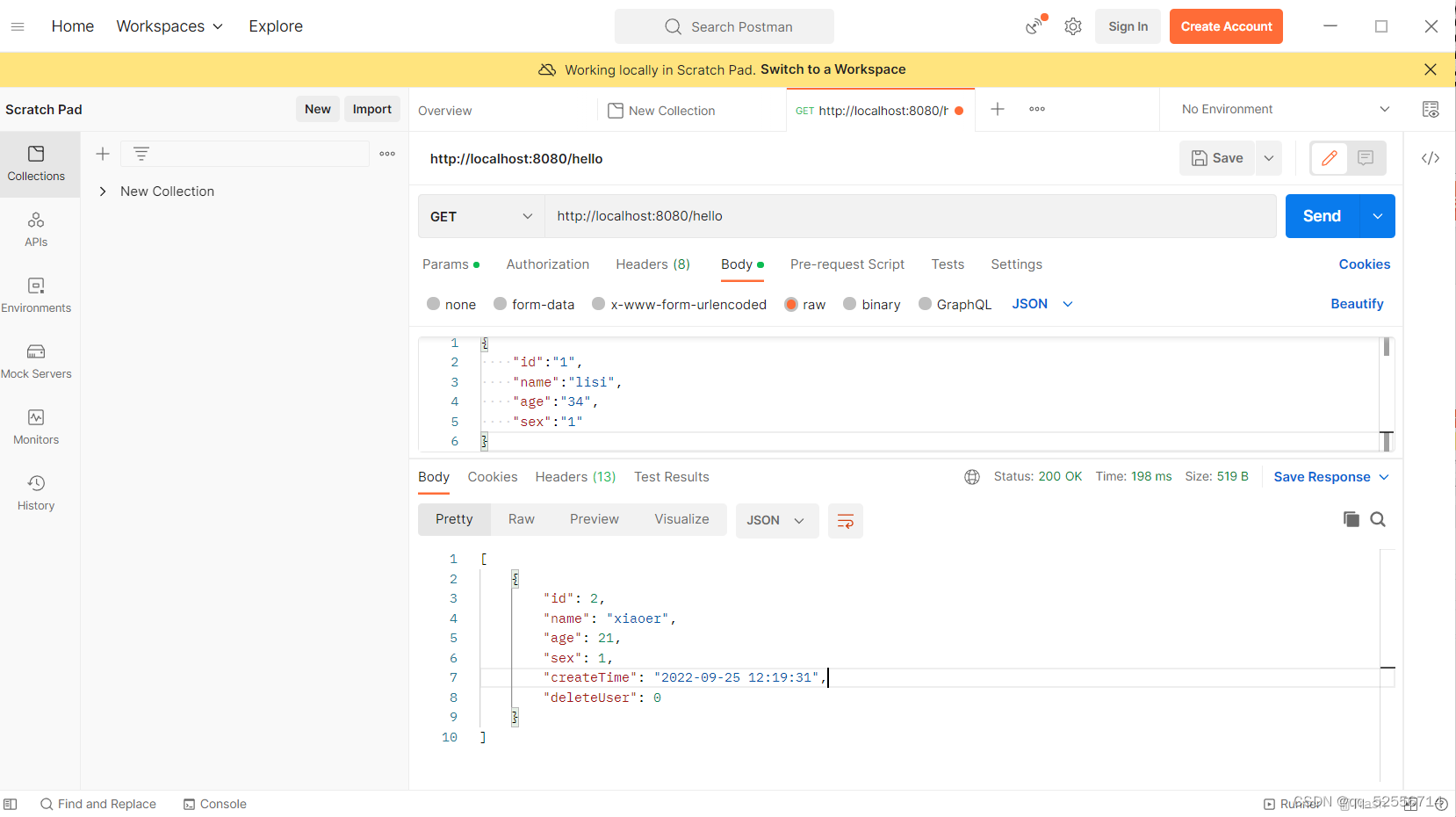Click the Save button
This screenshot has width=1456, height=817.
point(1217,158)
